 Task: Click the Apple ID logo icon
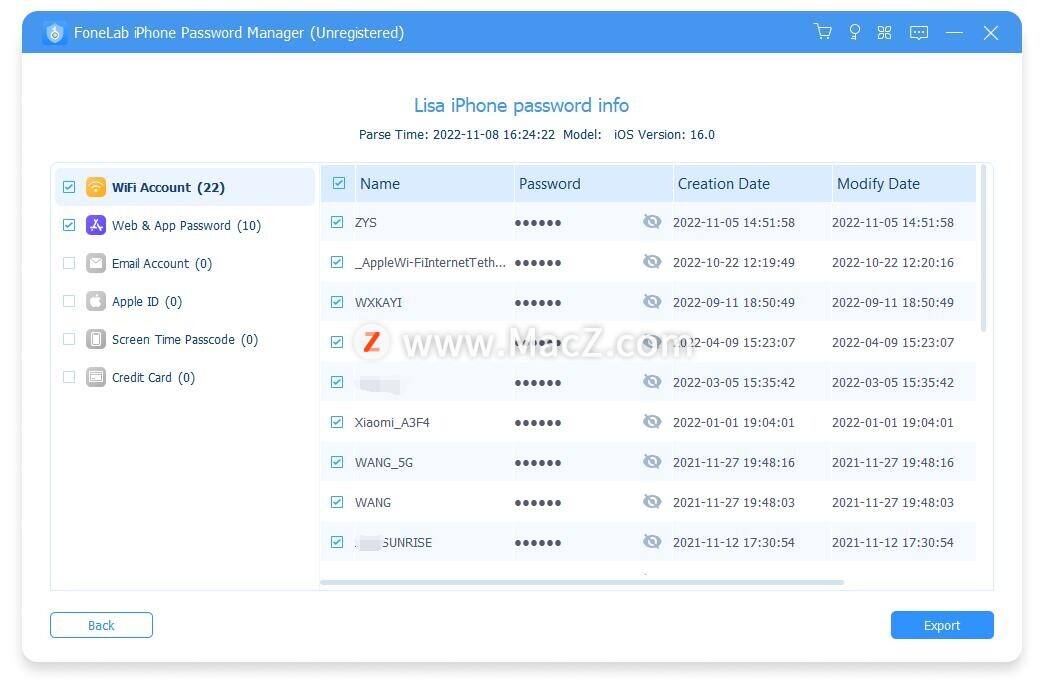96,301
